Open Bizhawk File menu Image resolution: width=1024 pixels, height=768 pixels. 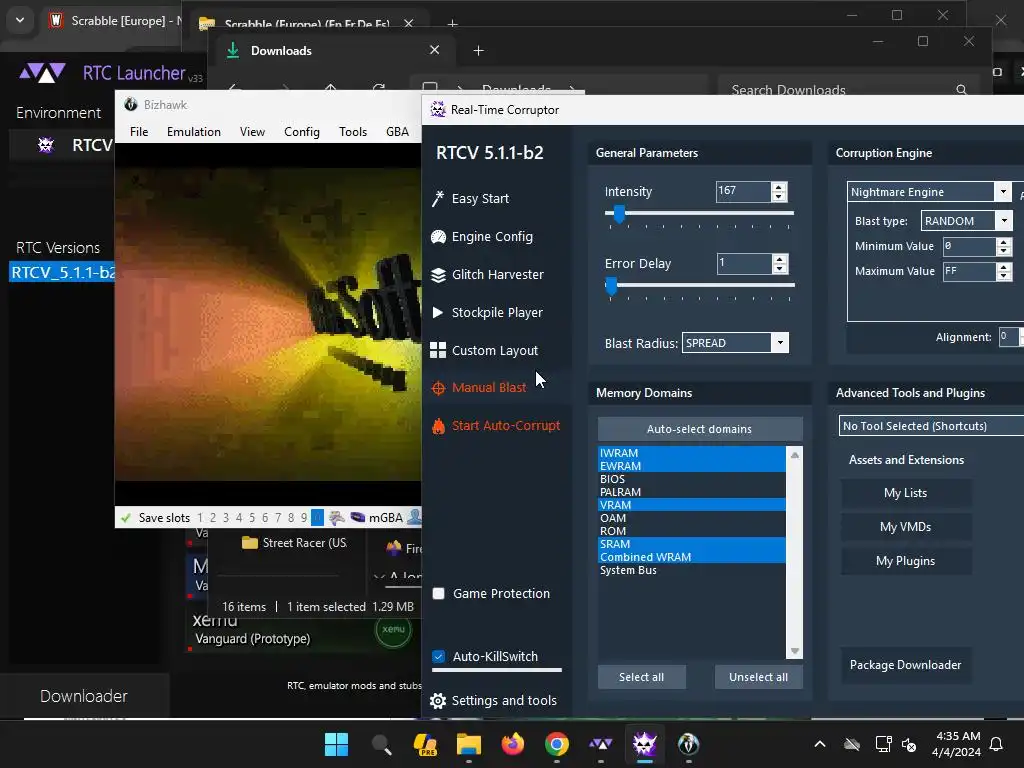[x=139, y=132]
